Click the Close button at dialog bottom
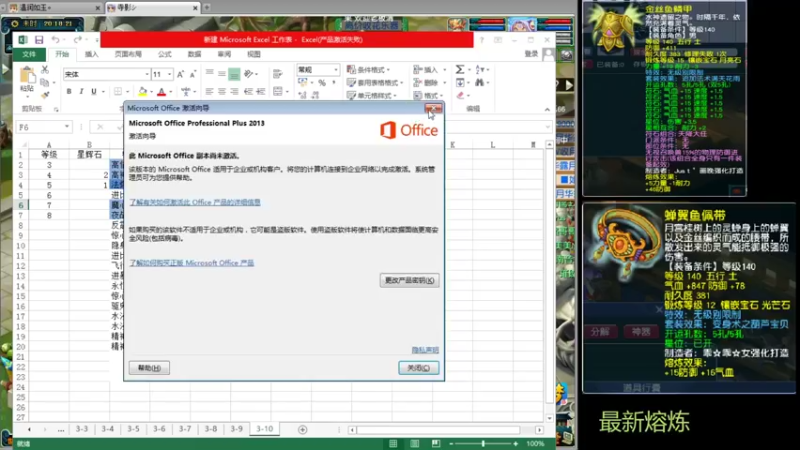 [418, 368]
